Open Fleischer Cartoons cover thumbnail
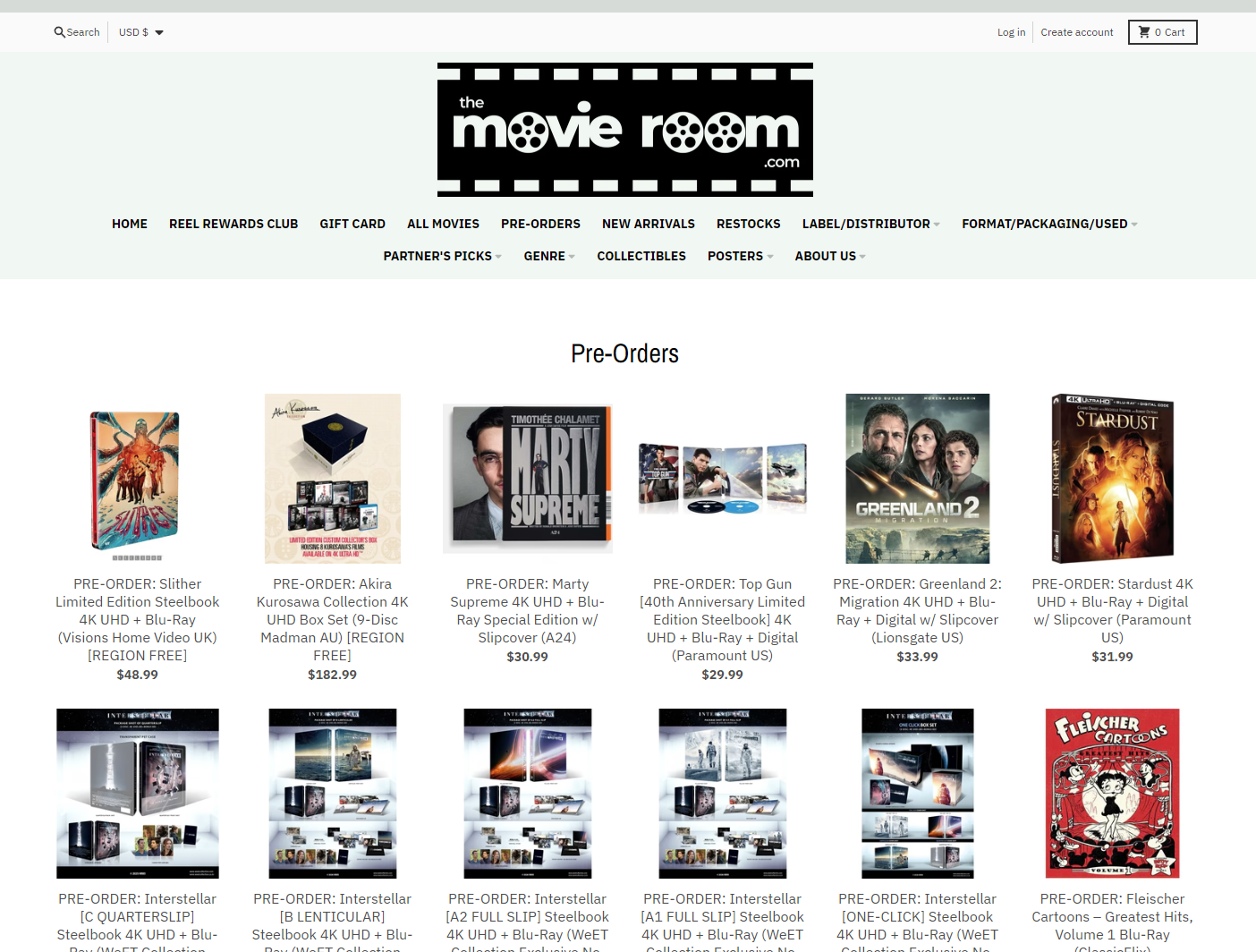The height and width of the screenshot is (952, 1256). 1113,794
